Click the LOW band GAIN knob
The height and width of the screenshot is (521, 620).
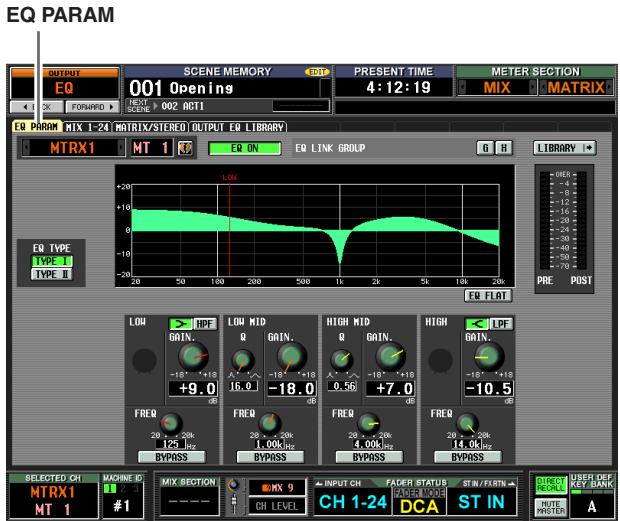point(193,357)
